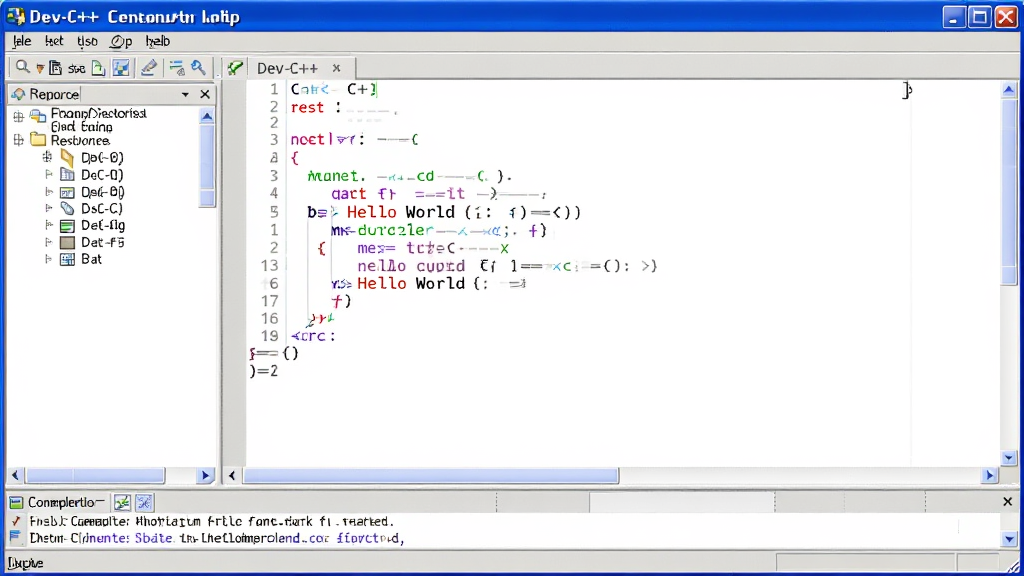The height and width of the screenshot is (576, 1024).
Task: Expand the node with yellow tag icon
Action: [x=48, y=157]
